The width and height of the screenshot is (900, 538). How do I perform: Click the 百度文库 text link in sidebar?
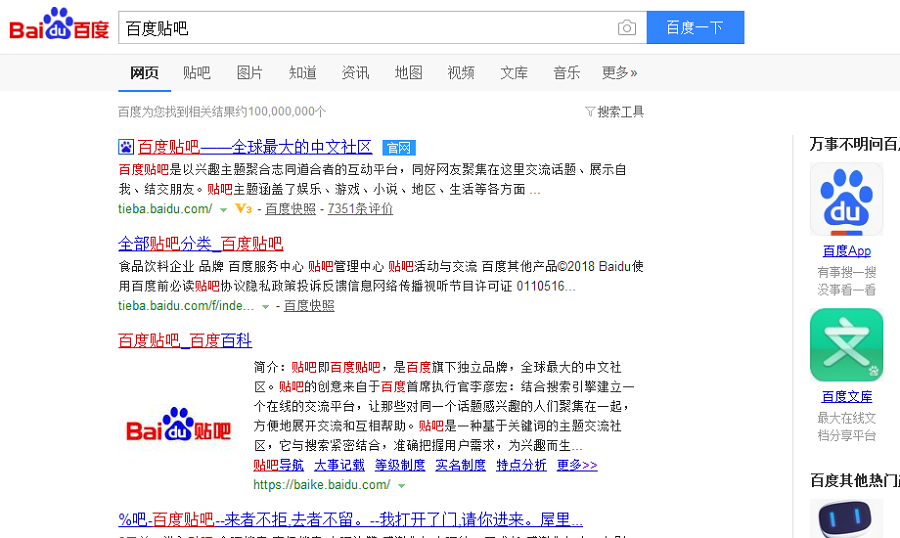pos(847,397)
